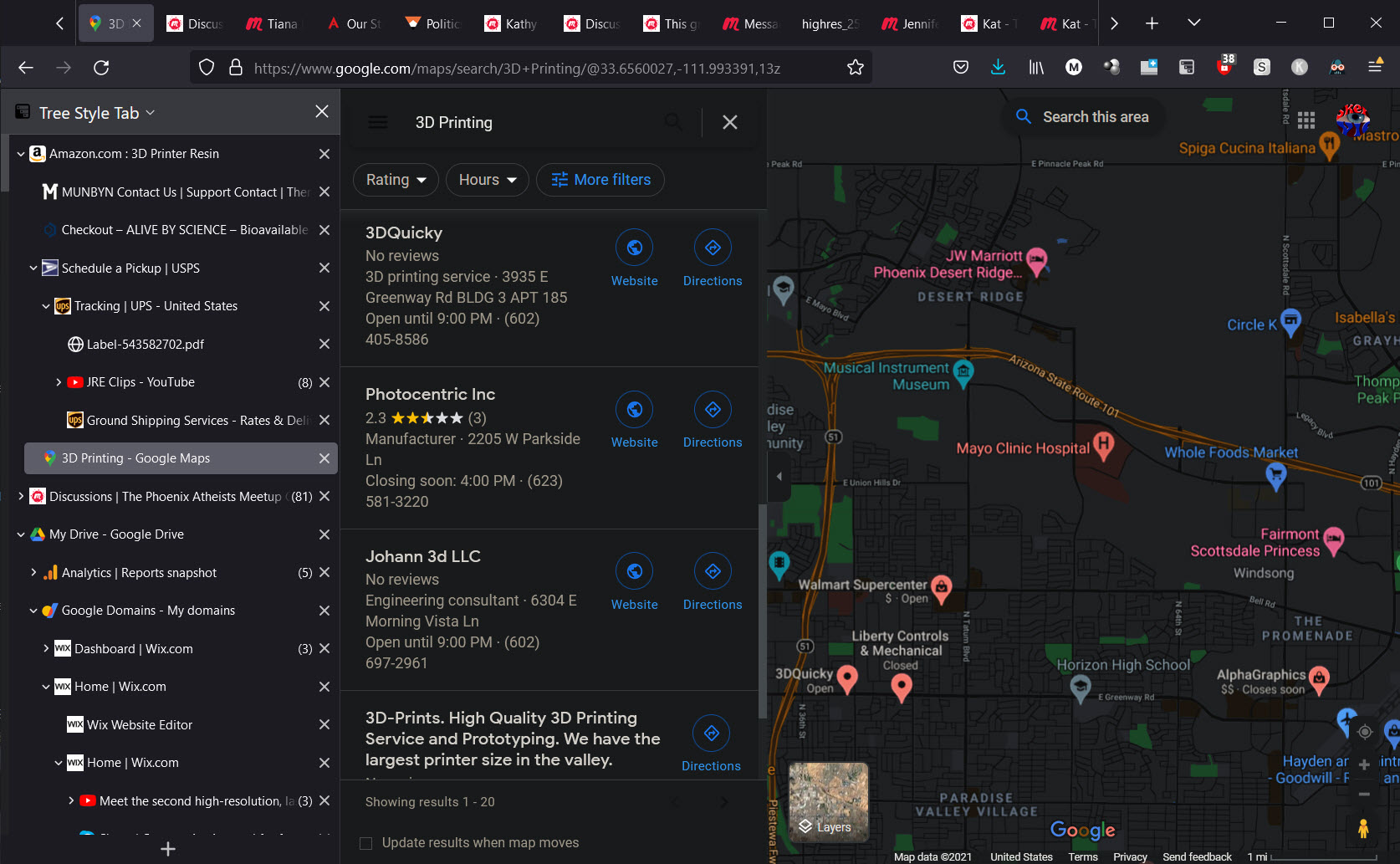Collapse the side panel arrow
1400x864 pixels.
(779, 477)
